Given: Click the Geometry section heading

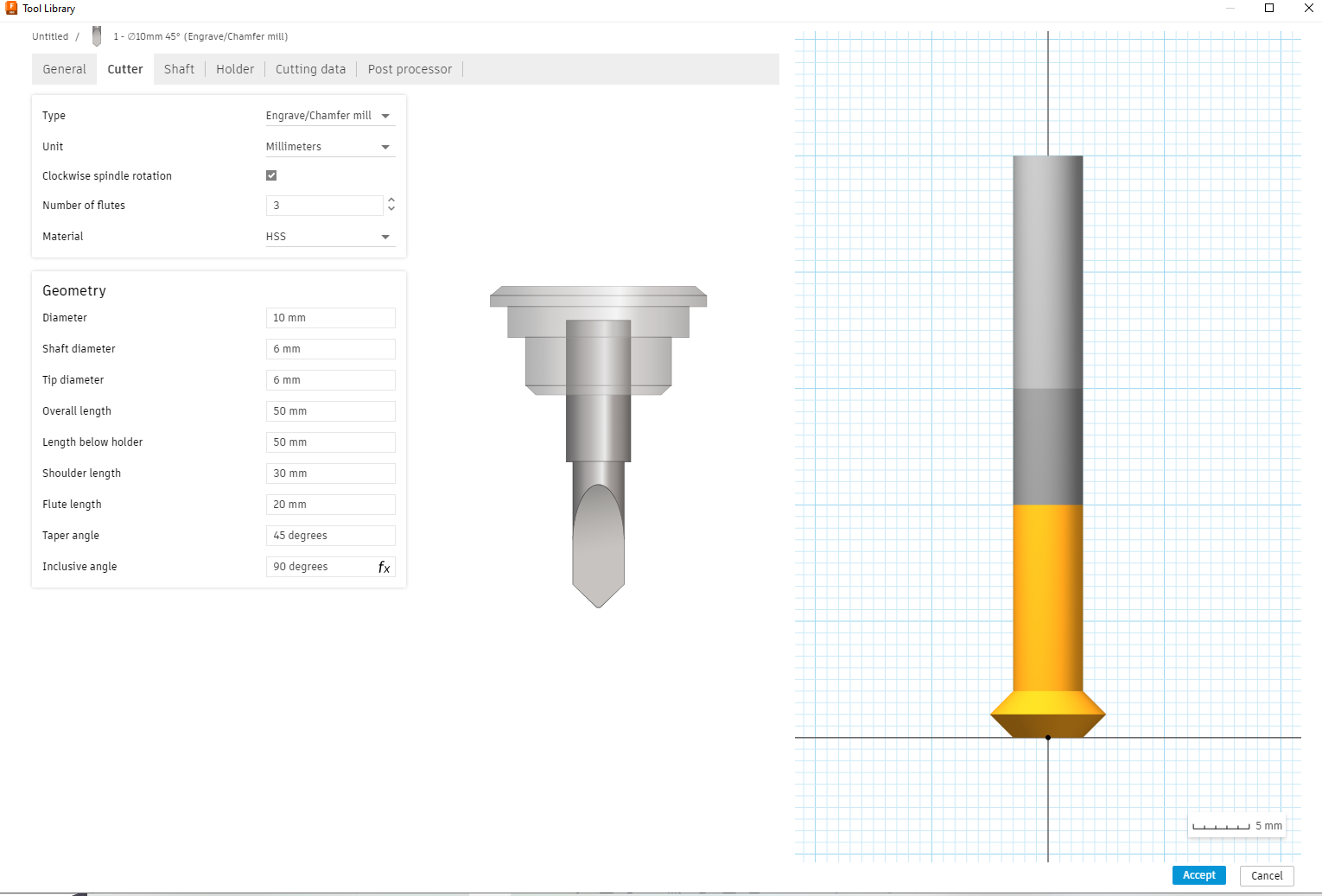Looking at the screenshot, I should tap(74, 291).
